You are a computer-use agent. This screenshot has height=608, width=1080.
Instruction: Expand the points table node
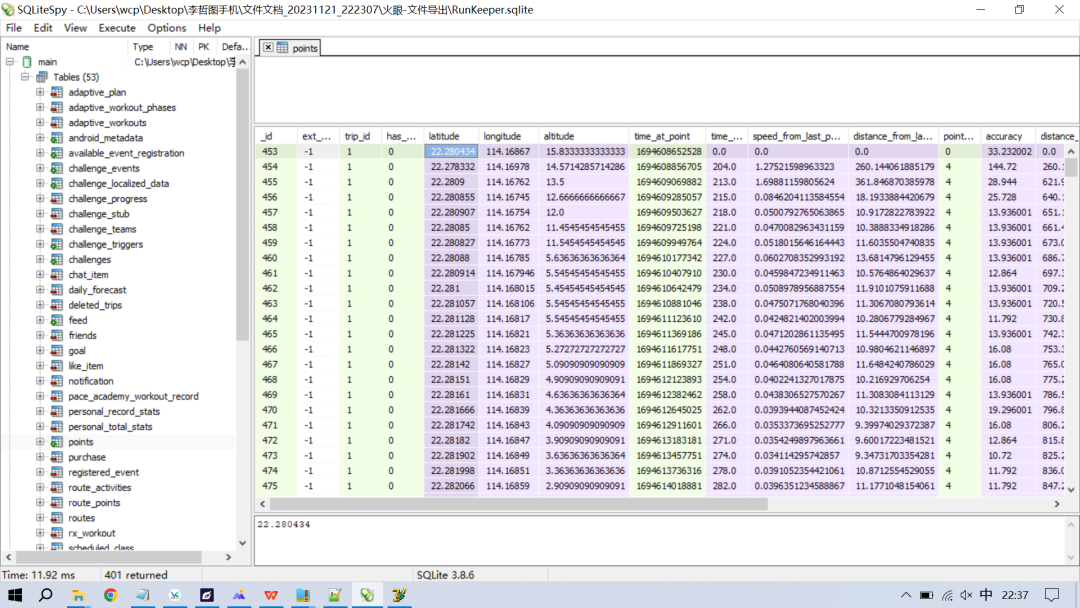click(40, 442)
